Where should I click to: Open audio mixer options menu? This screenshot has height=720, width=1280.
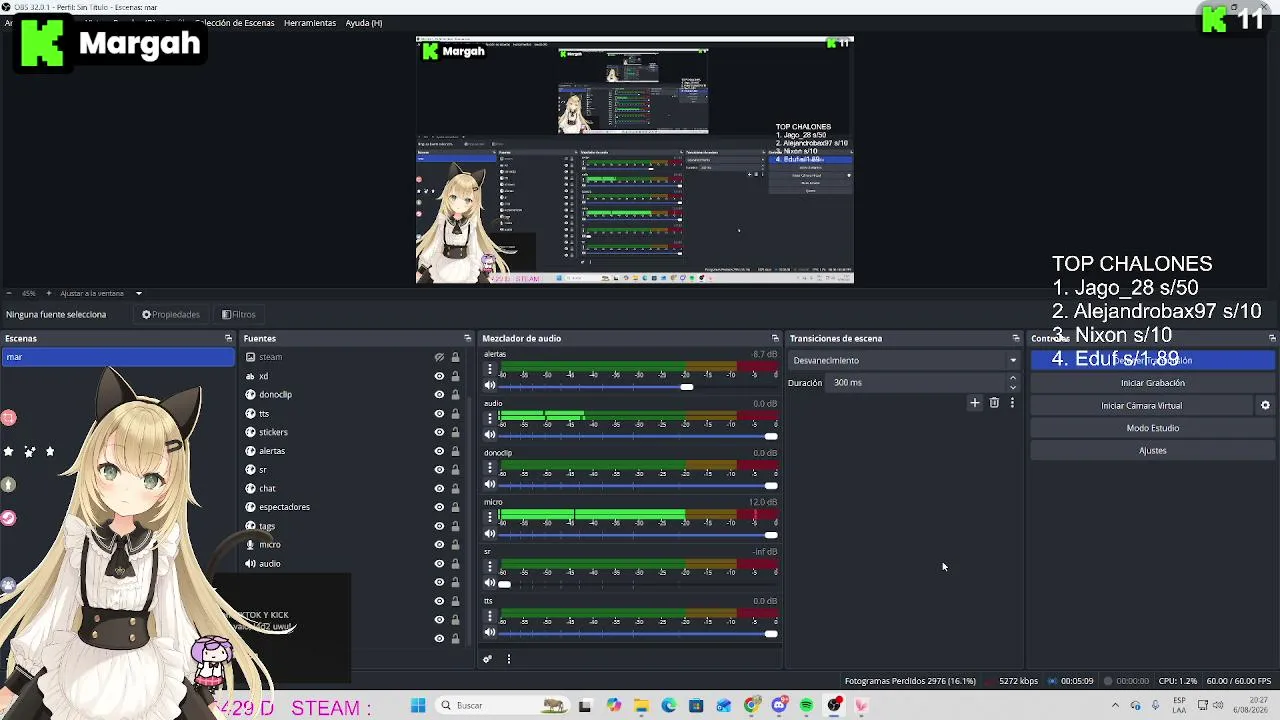(508, 659)
